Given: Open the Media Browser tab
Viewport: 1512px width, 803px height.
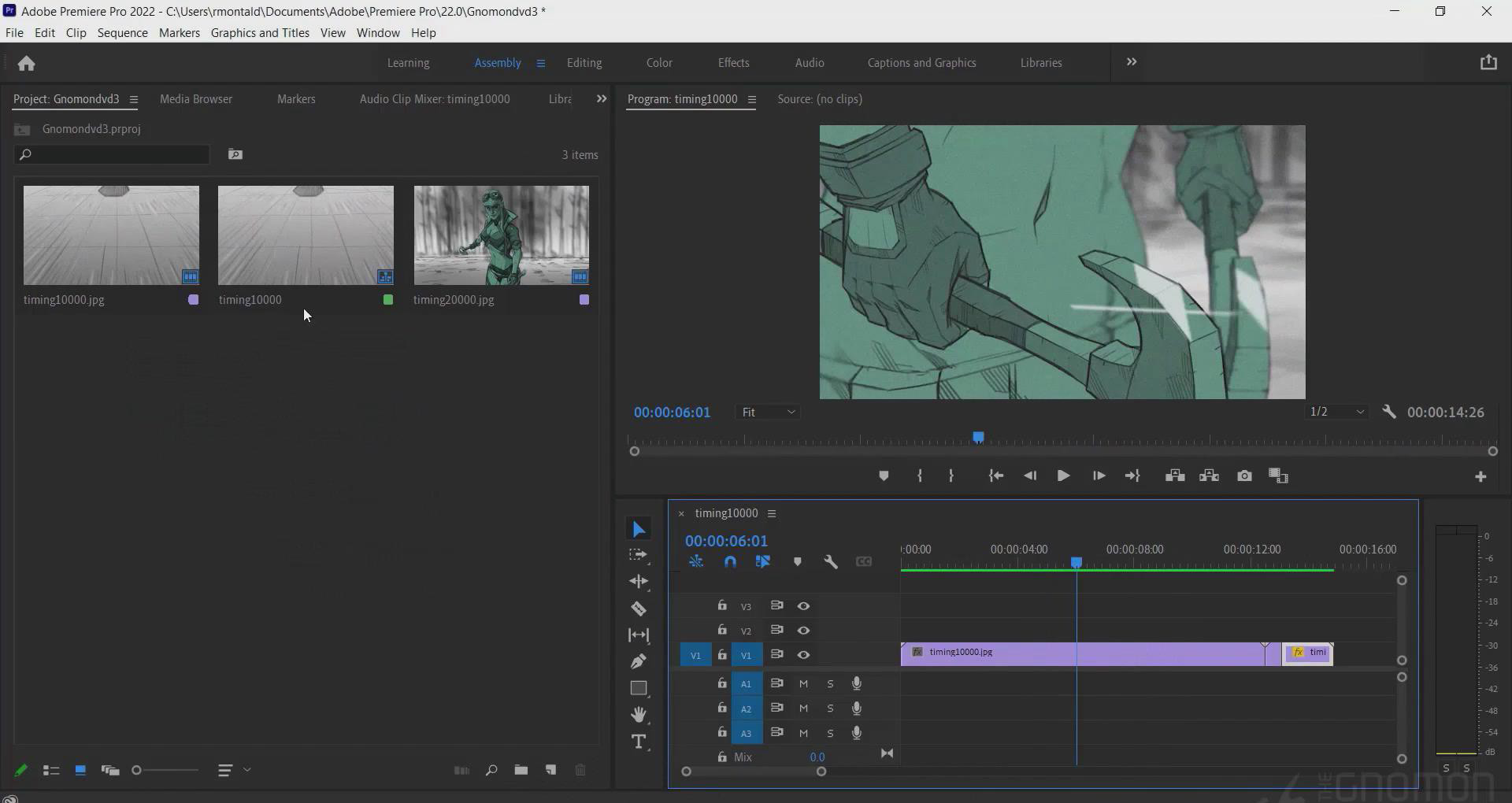Looking at the screenshot, I should (196, 98).
